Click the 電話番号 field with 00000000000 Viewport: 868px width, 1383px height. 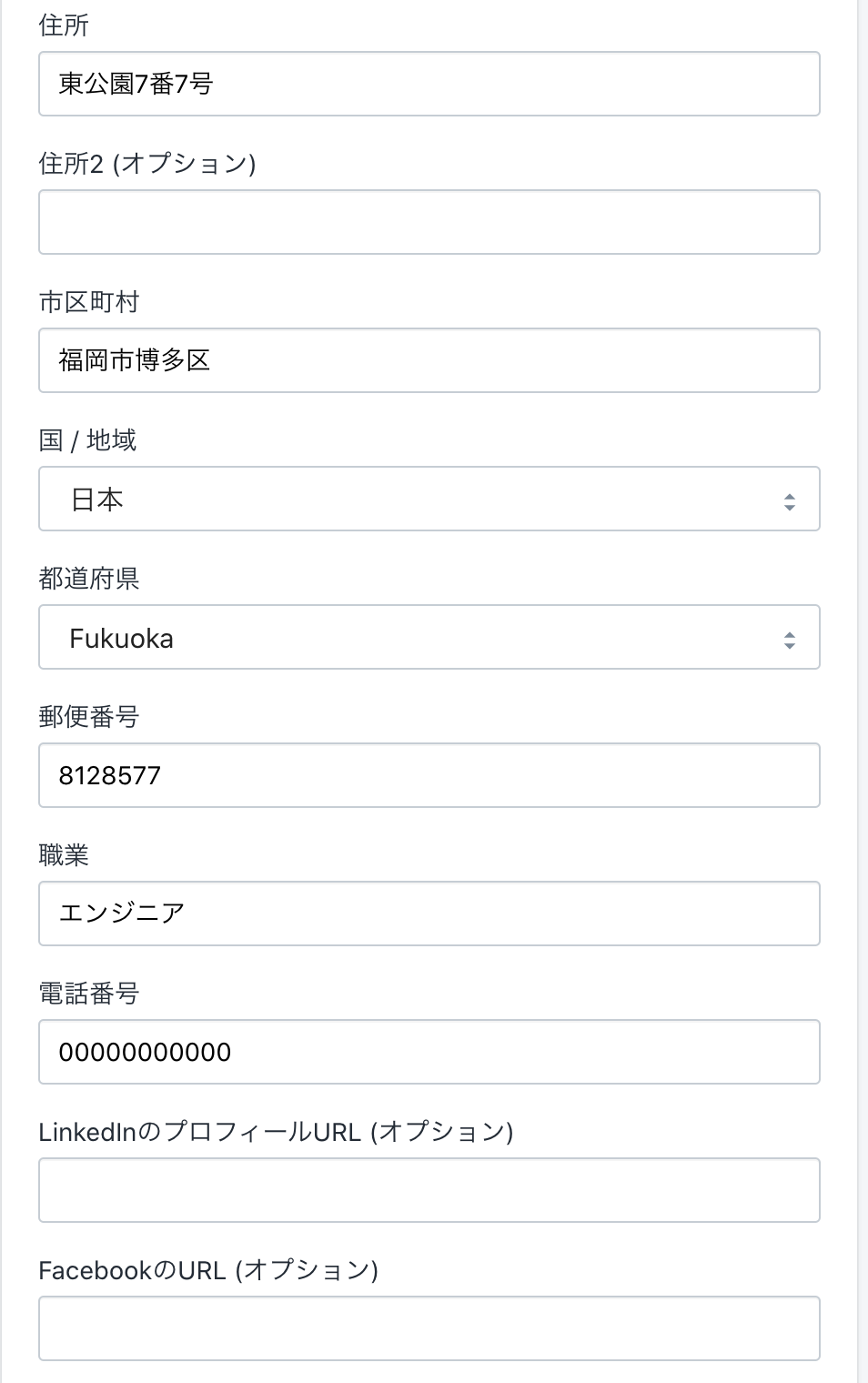click(x=429, y=1052)
